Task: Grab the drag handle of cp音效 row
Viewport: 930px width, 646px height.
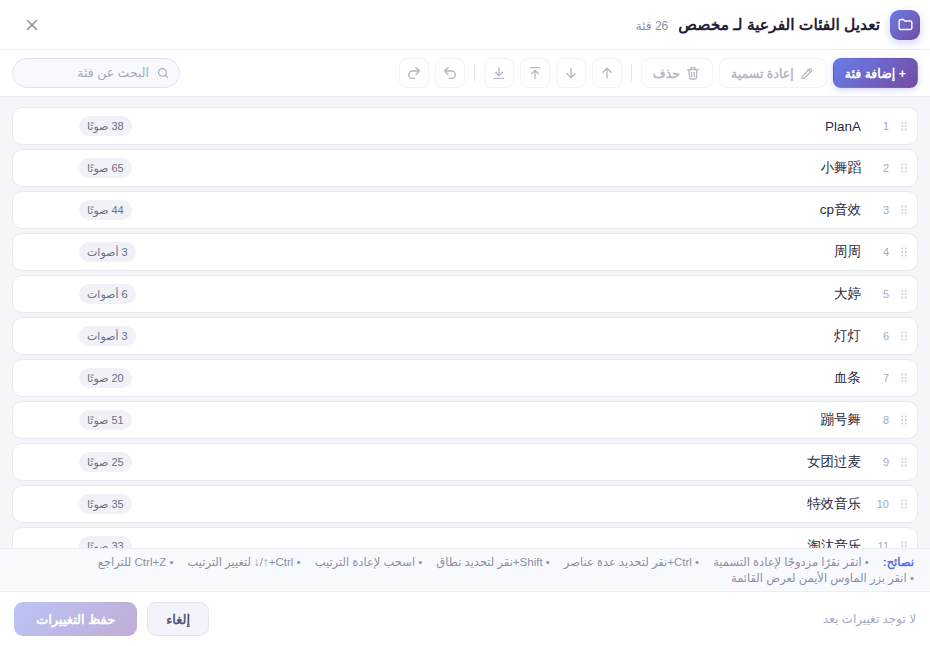Action: click(904, 210)
